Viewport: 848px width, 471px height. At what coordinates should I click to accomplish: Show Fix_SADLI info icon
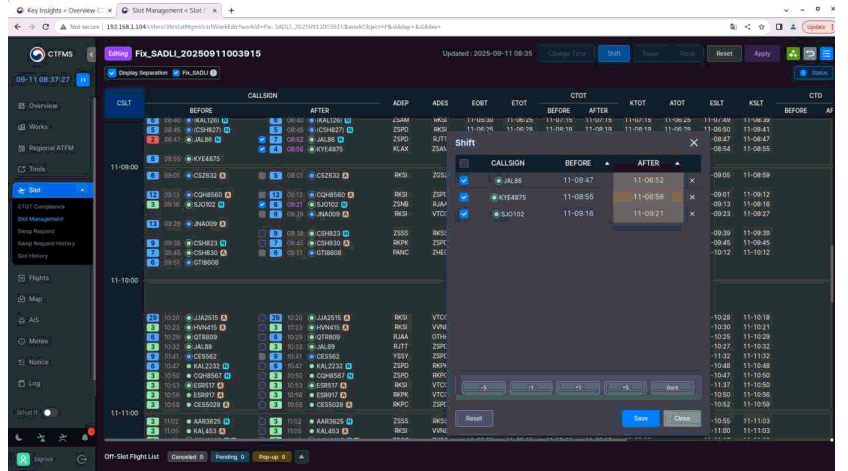[214, 73]
